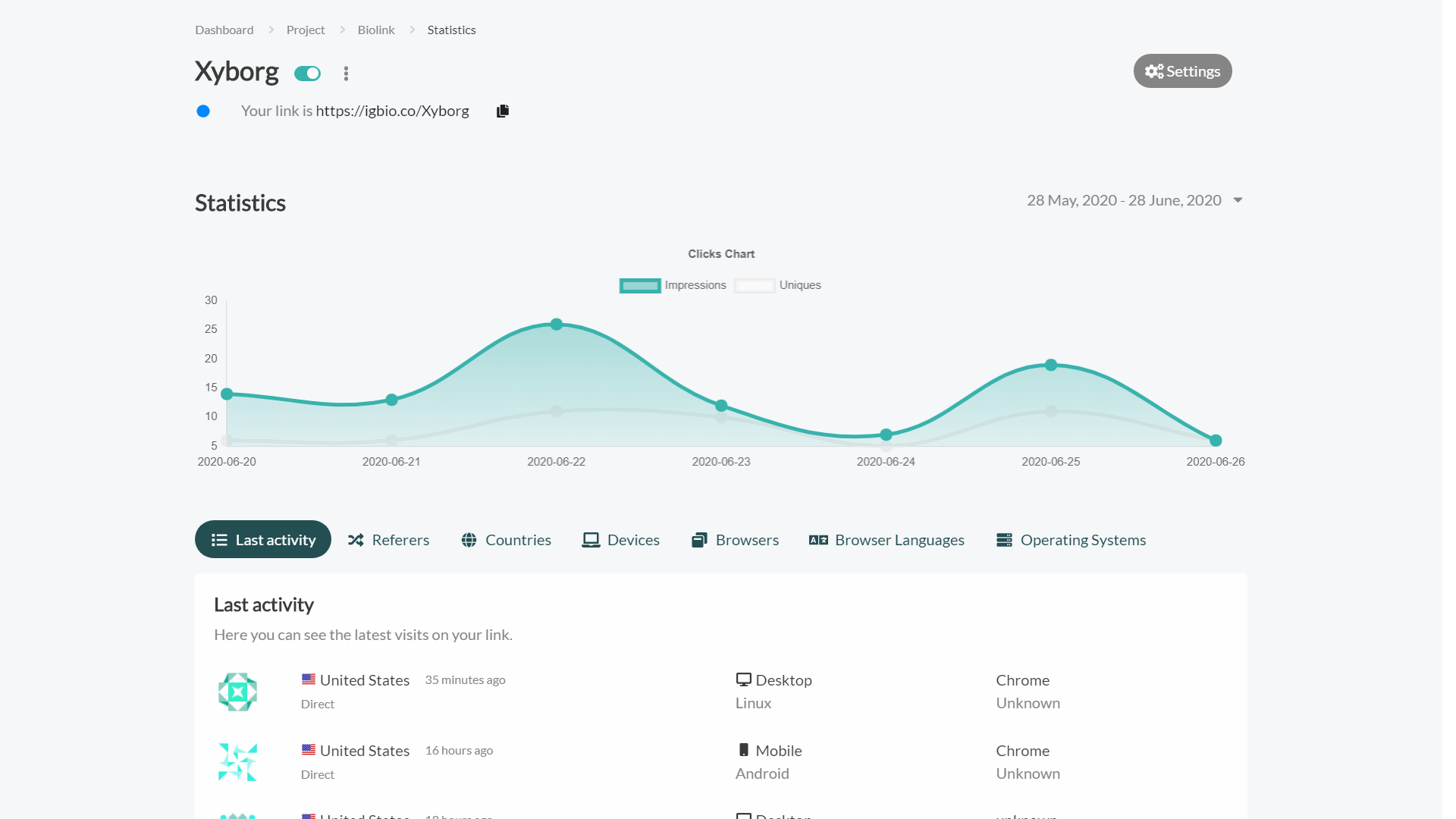Click the blue circle beside the link
1456x819 pixels.
pyautogui.click(x=203, y=111)
